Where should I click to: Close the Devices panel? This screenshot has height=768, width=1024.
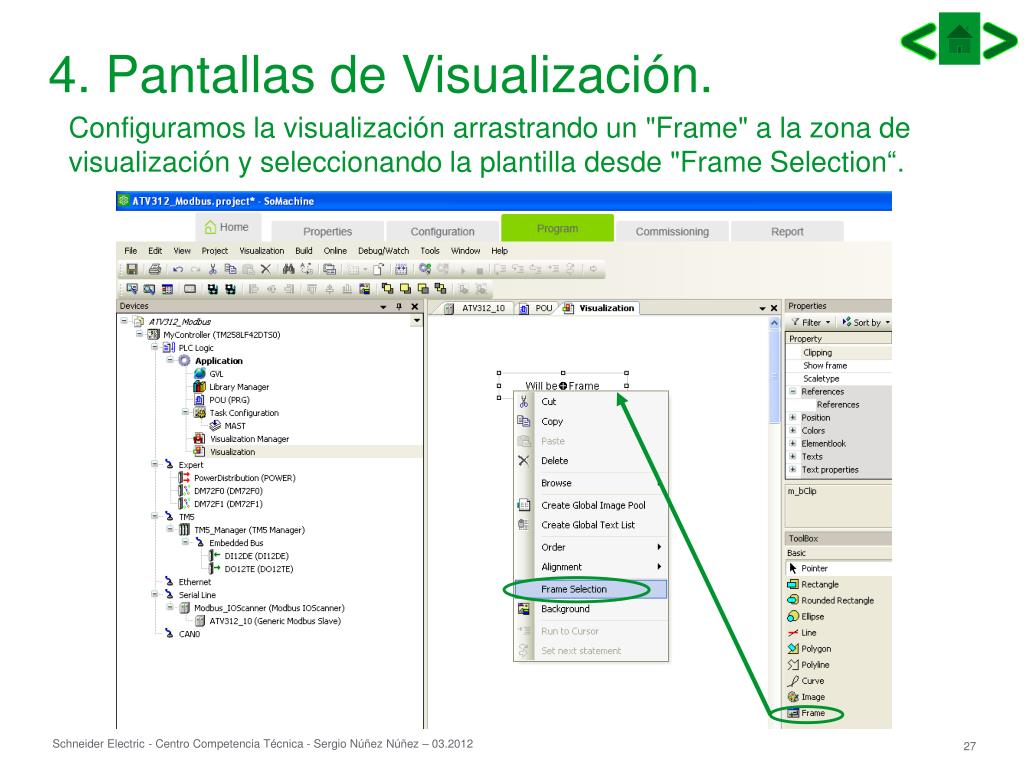tap(415, 306)
